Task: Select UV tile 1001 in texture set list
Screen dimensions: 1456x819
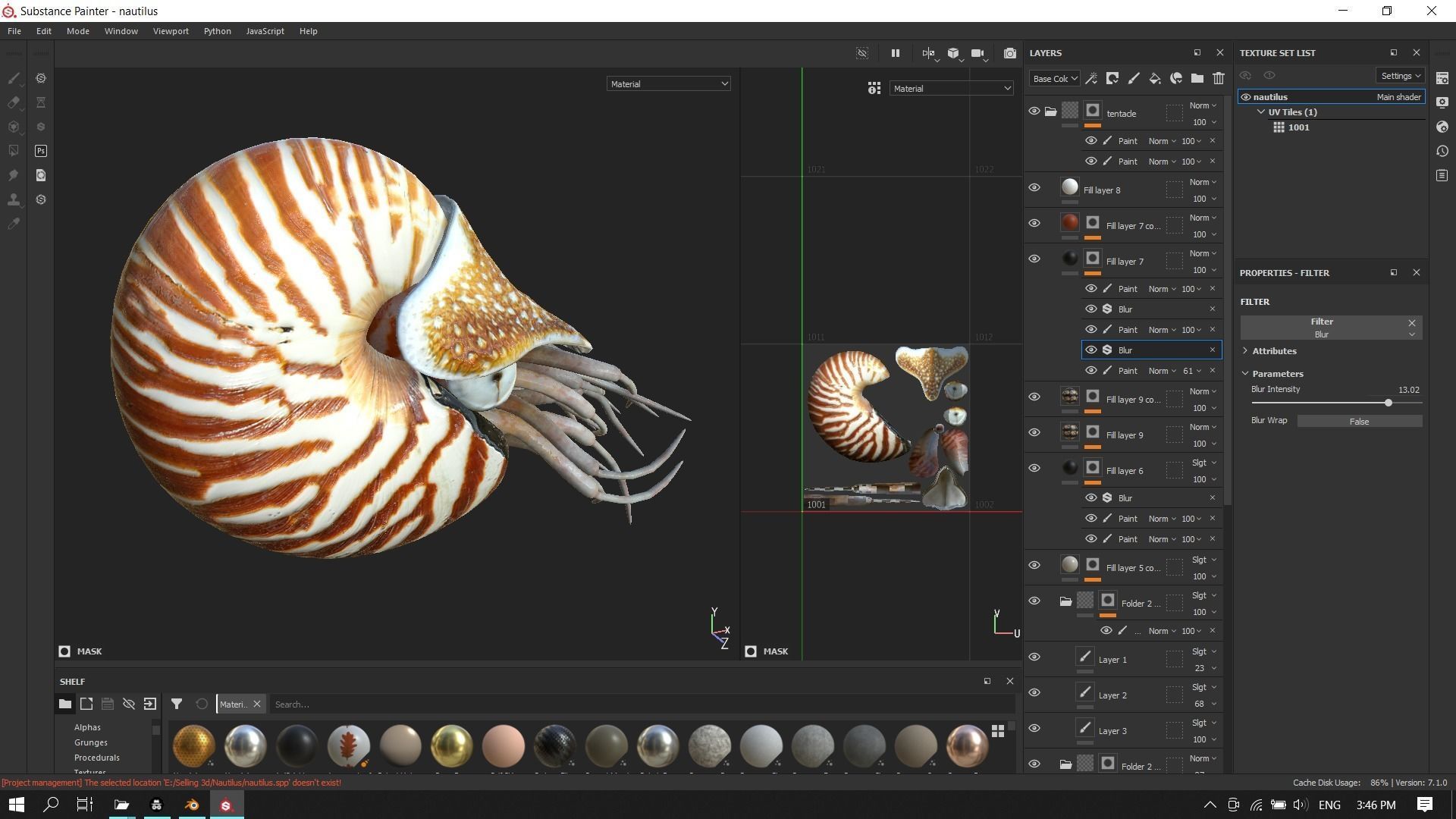Action: 1298,127
